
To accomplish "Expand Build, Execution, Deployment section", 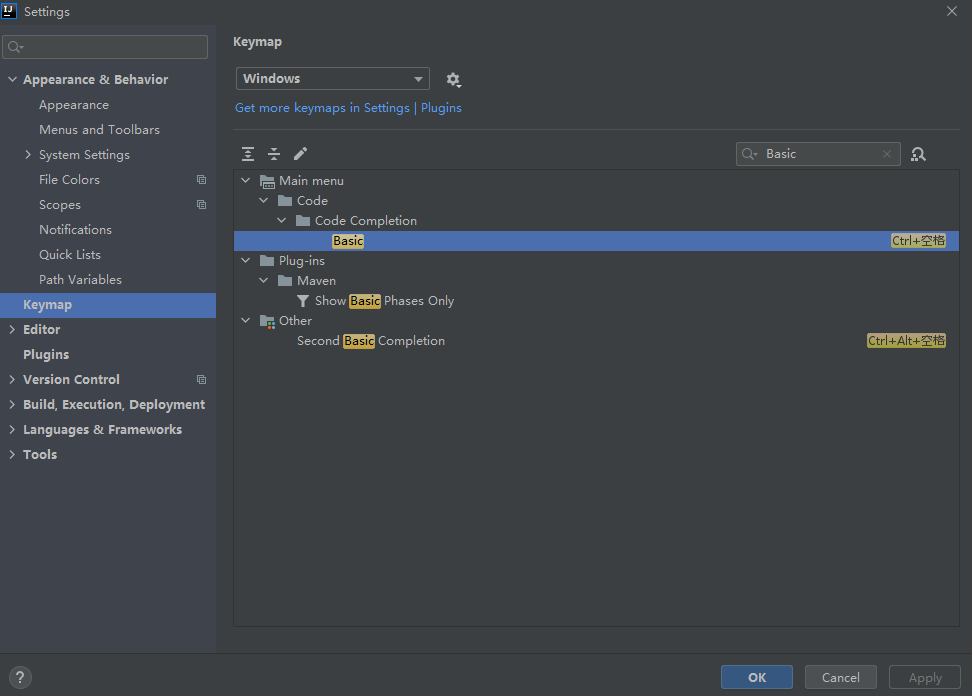I will tap(12, 404).
